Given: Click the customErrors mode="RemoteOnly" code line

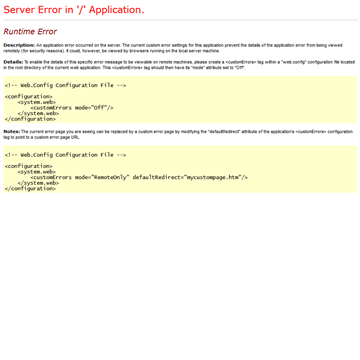Looking at the screenshot, I should [139, 177].
